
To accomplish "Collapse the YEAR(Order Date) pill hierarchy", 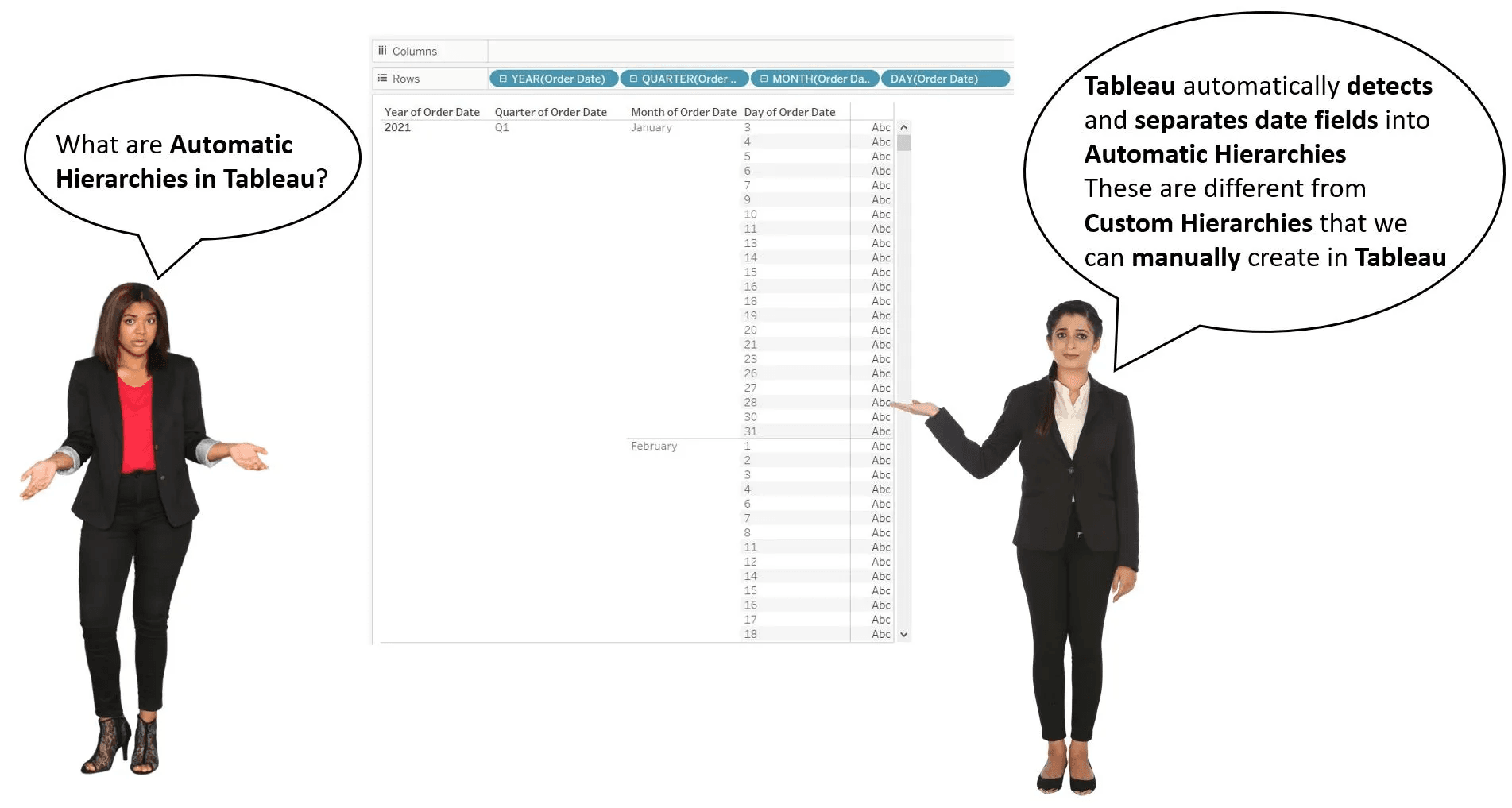I will click(x=503, y=79).
